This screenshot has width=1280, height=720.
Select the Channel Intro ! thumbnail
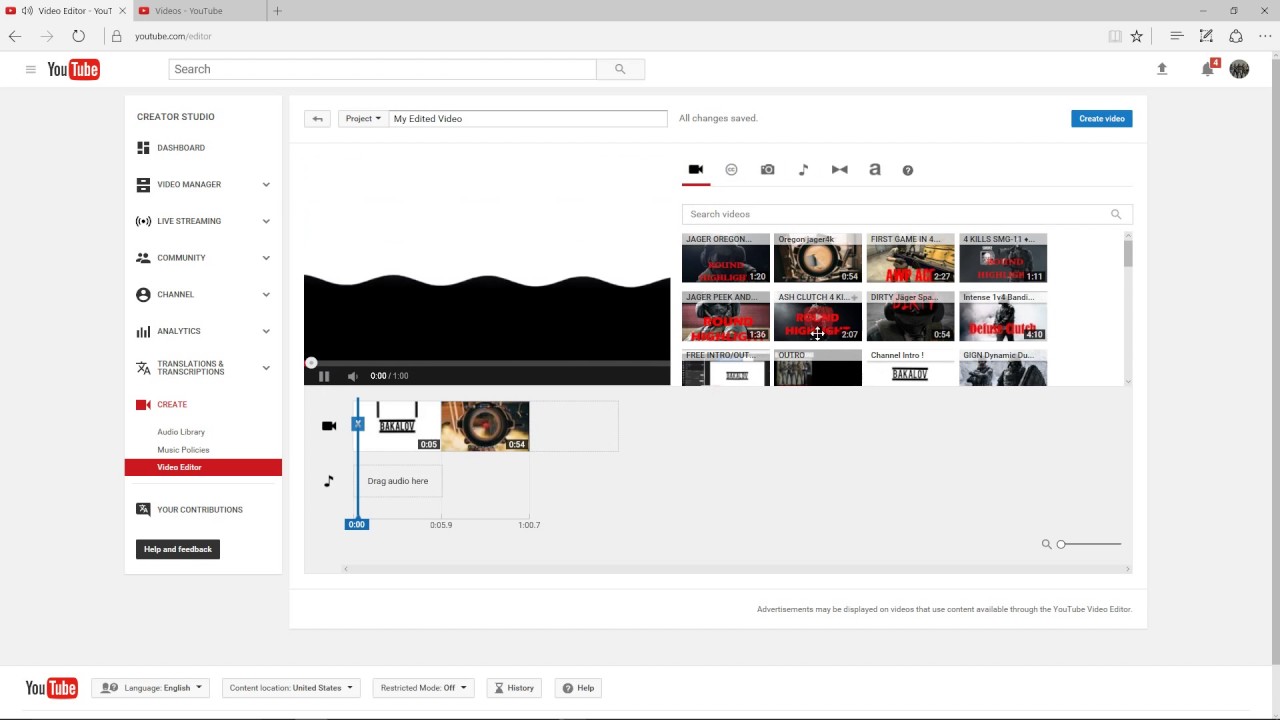point(910,368)
